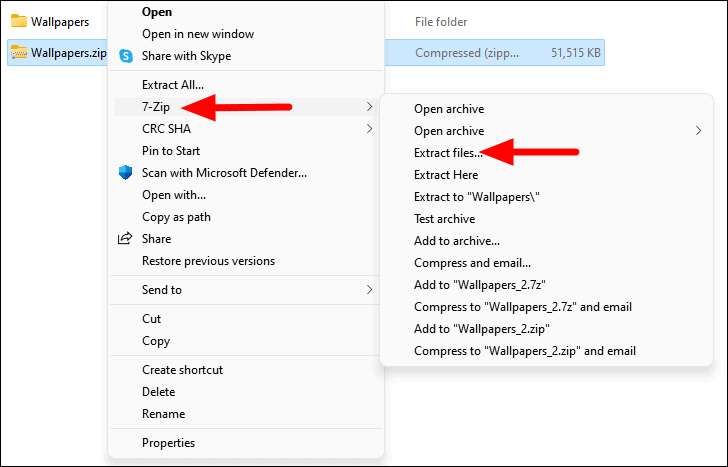The width and height of the screenshot is (728, 467).
Task: Choose Compress to "Wallpapers_2.zip" and email
Action: pos(525,351)
